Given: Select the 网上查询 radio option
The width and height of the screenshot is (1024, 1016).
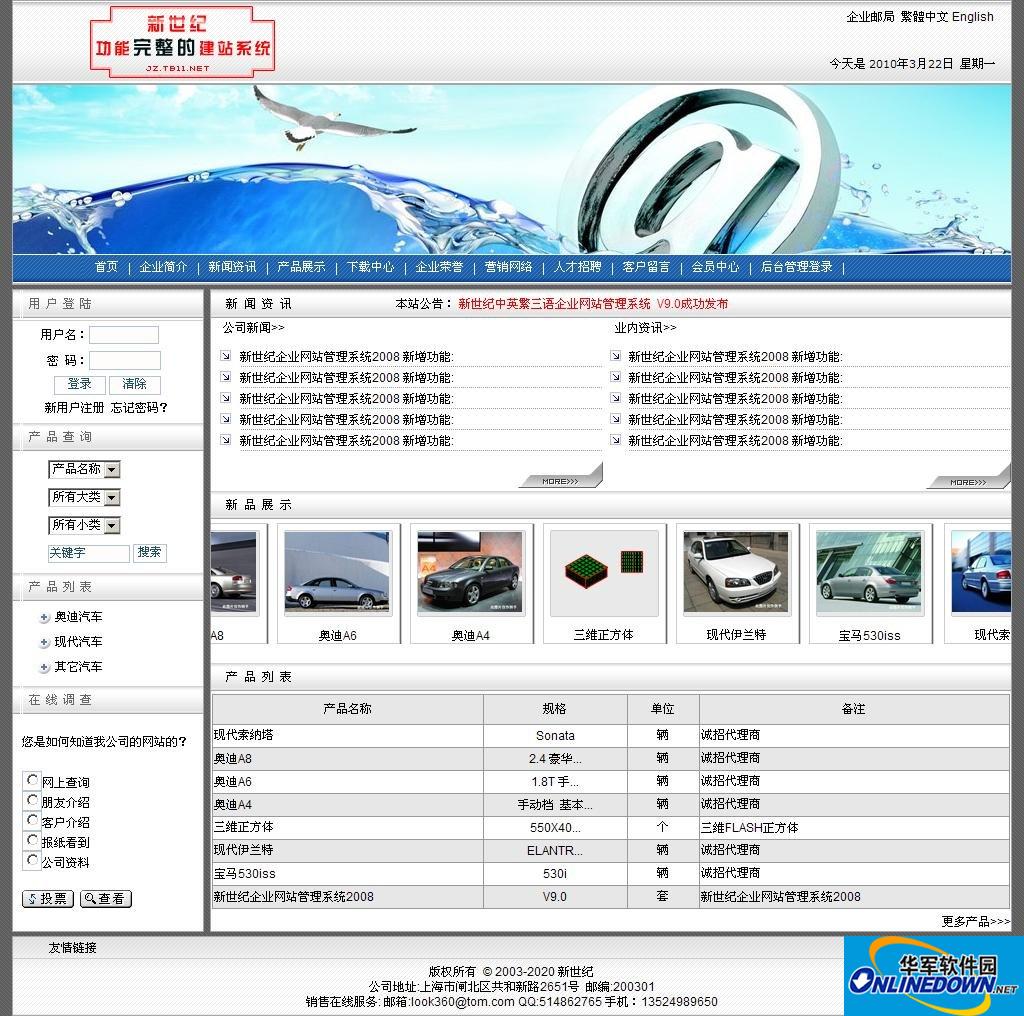Looking at the screenshot, I should pos(33,780).
